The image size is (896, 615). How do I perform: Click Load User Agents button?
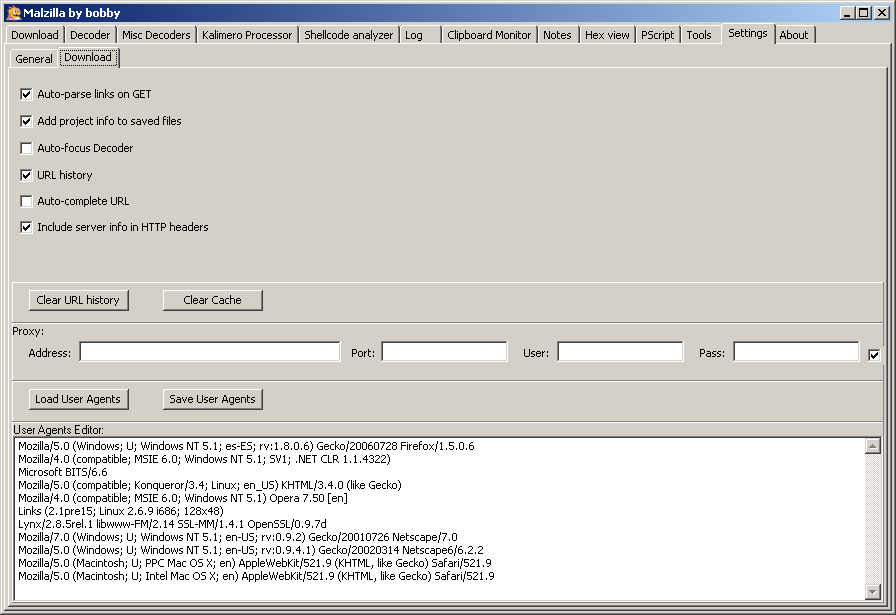78,399
